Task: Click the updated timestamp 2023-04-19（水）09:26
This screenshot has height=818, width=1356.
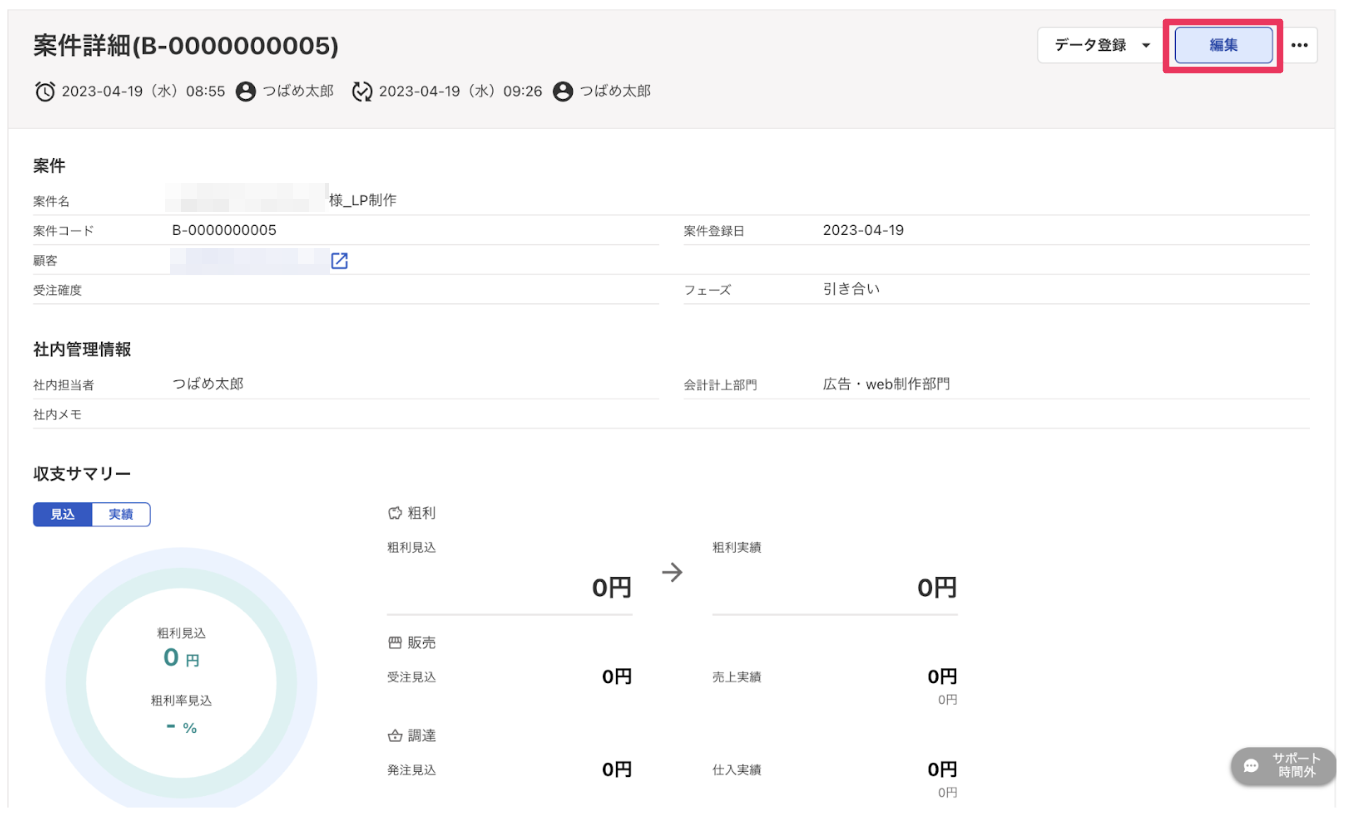Action: [460, 92]
